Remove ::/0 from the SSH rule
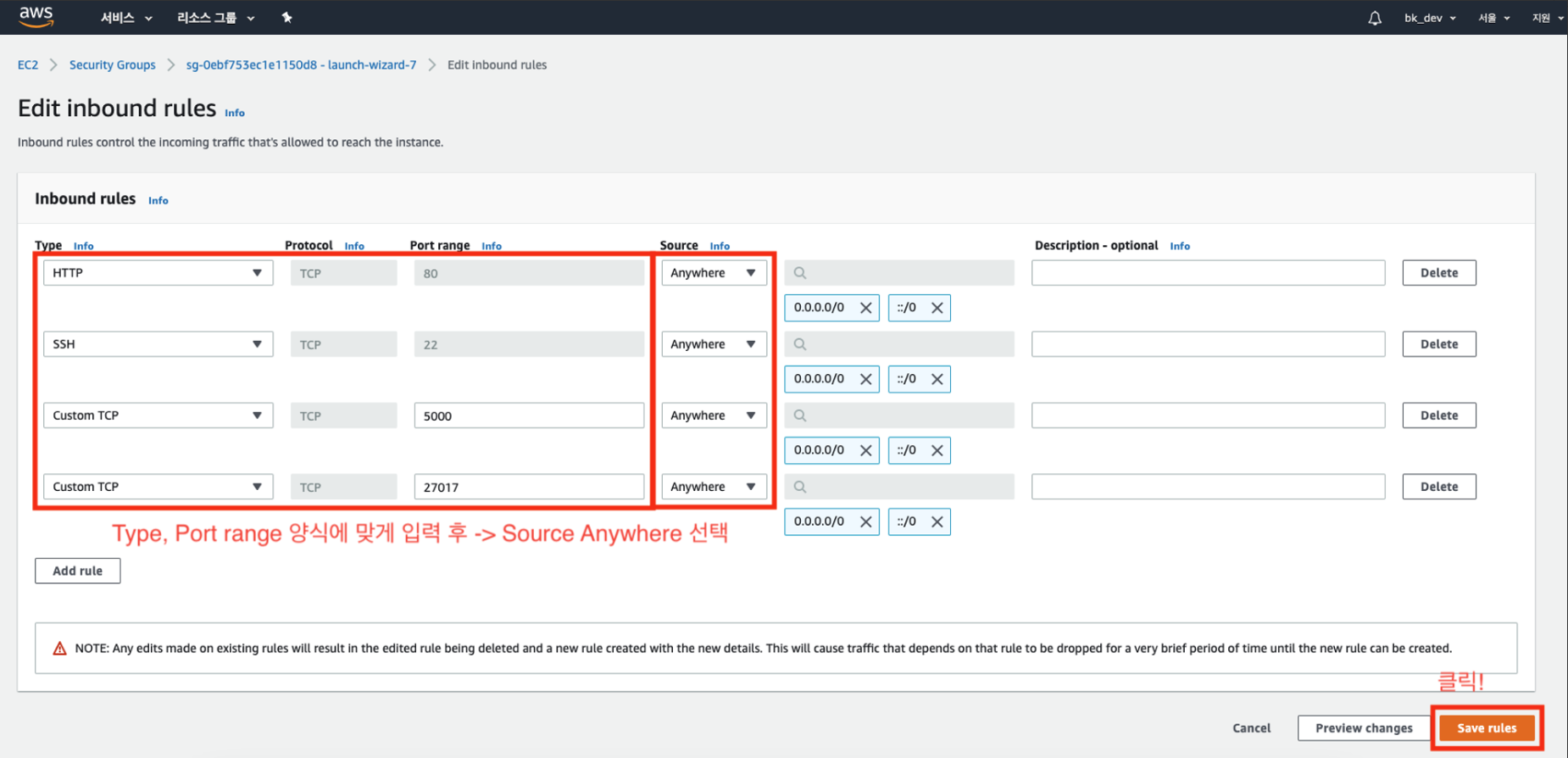 coord(937,379)
